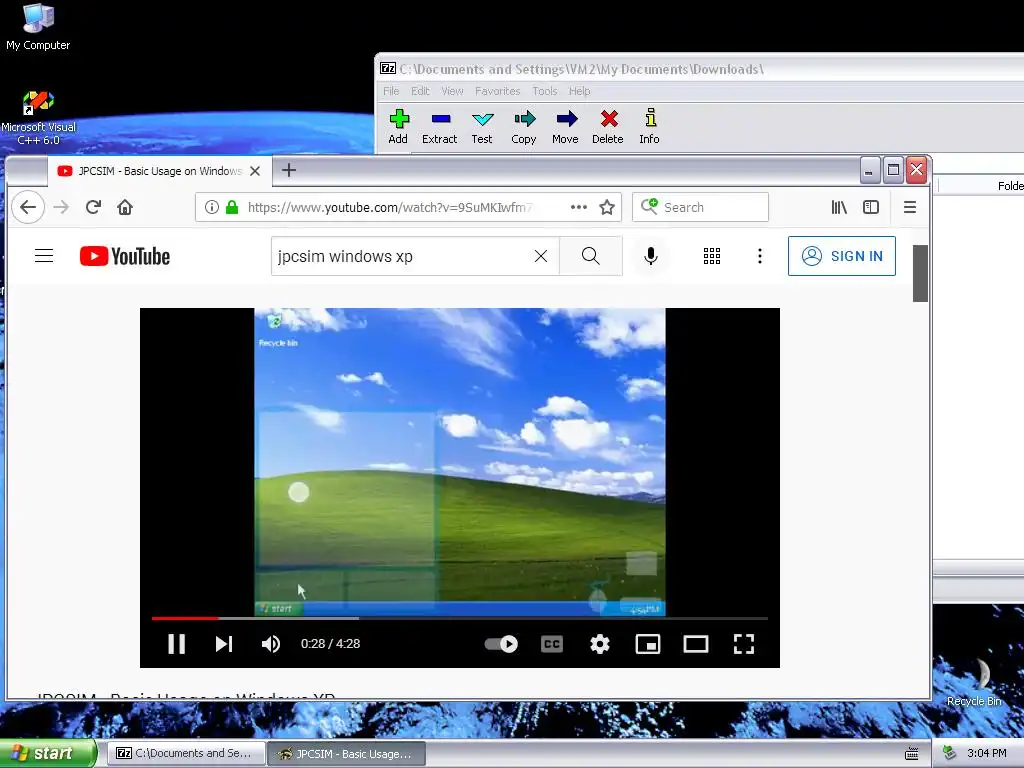Open the Firefox hamburger menu
Screen dimensions: 1024x768
pyautogui.click(x=910, y=207)
